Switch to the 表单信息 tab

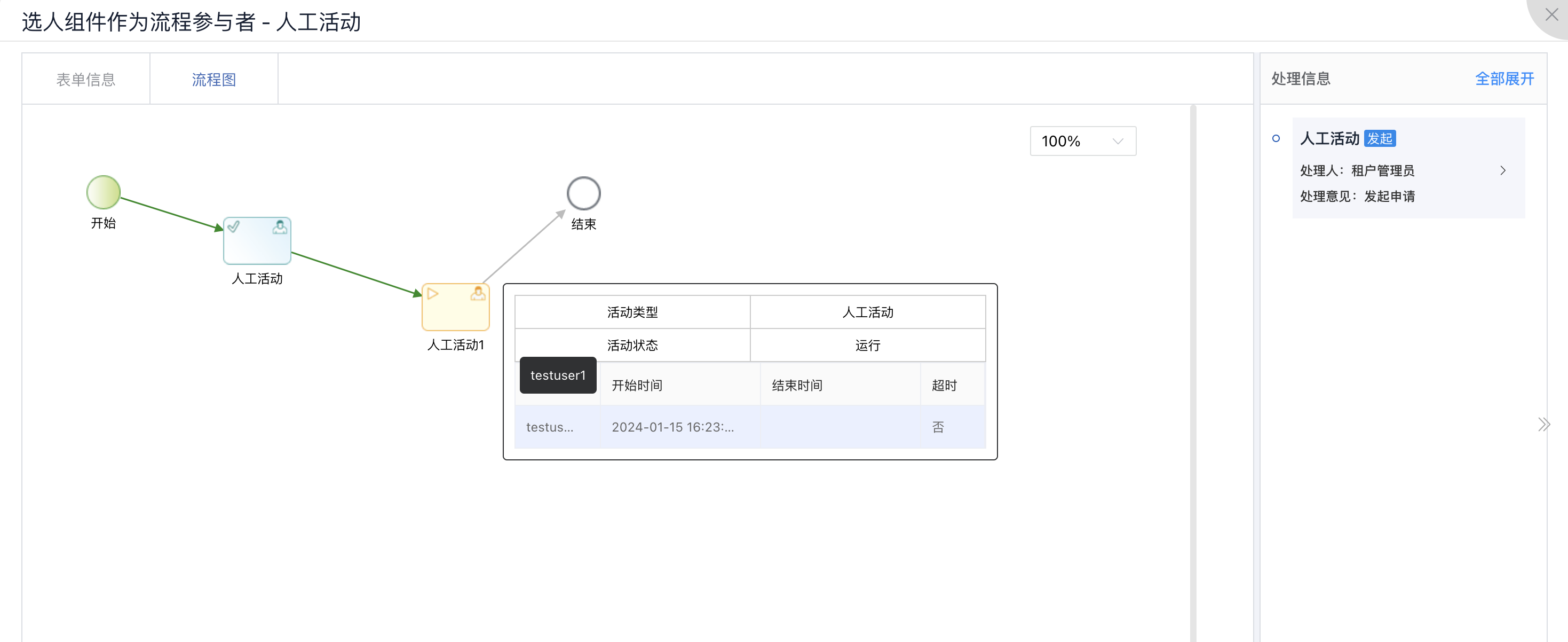coord(86,80)
